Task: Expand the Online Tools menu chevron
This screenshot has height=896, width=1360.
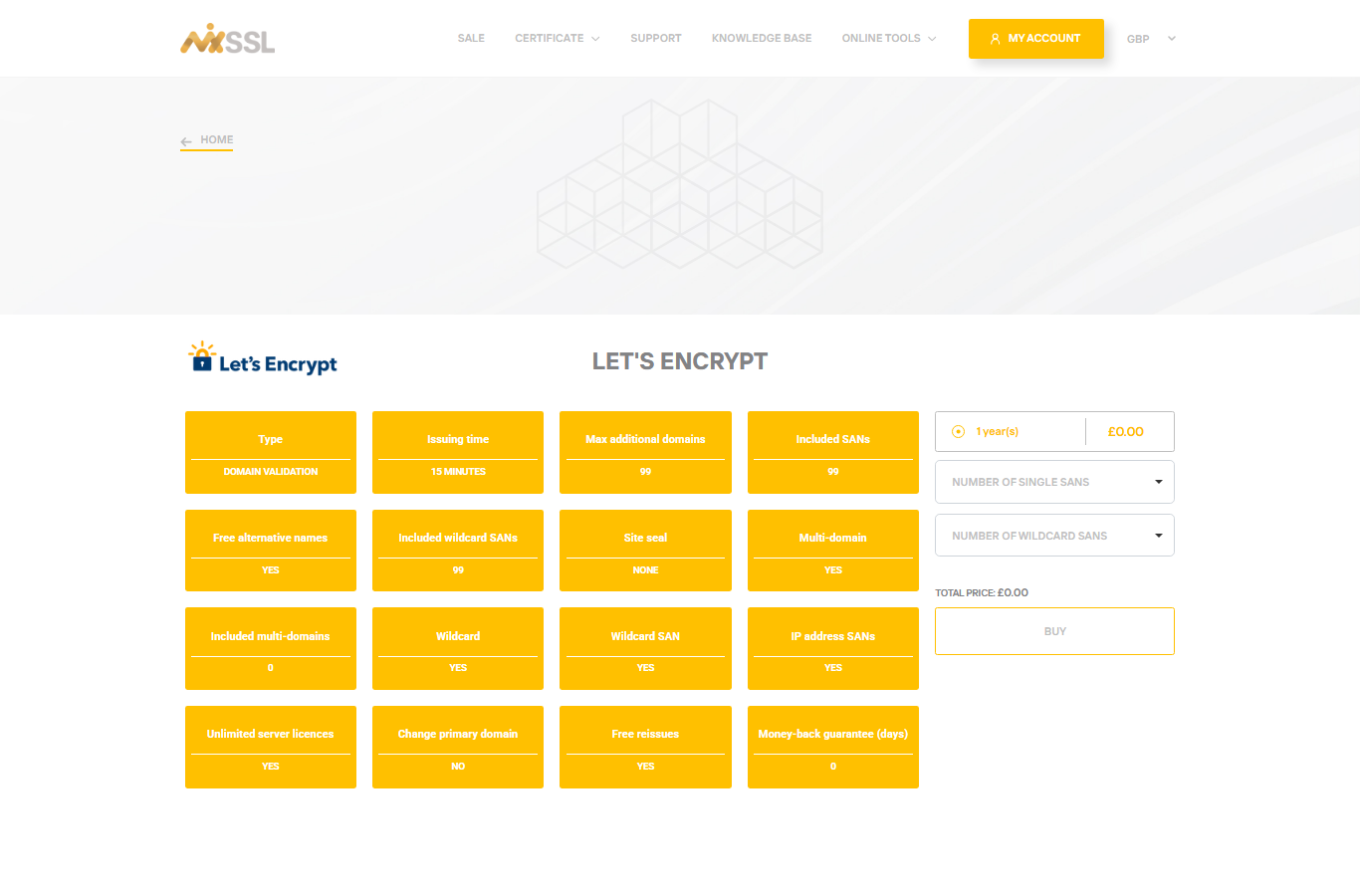Action: click(x=932, y=39)
